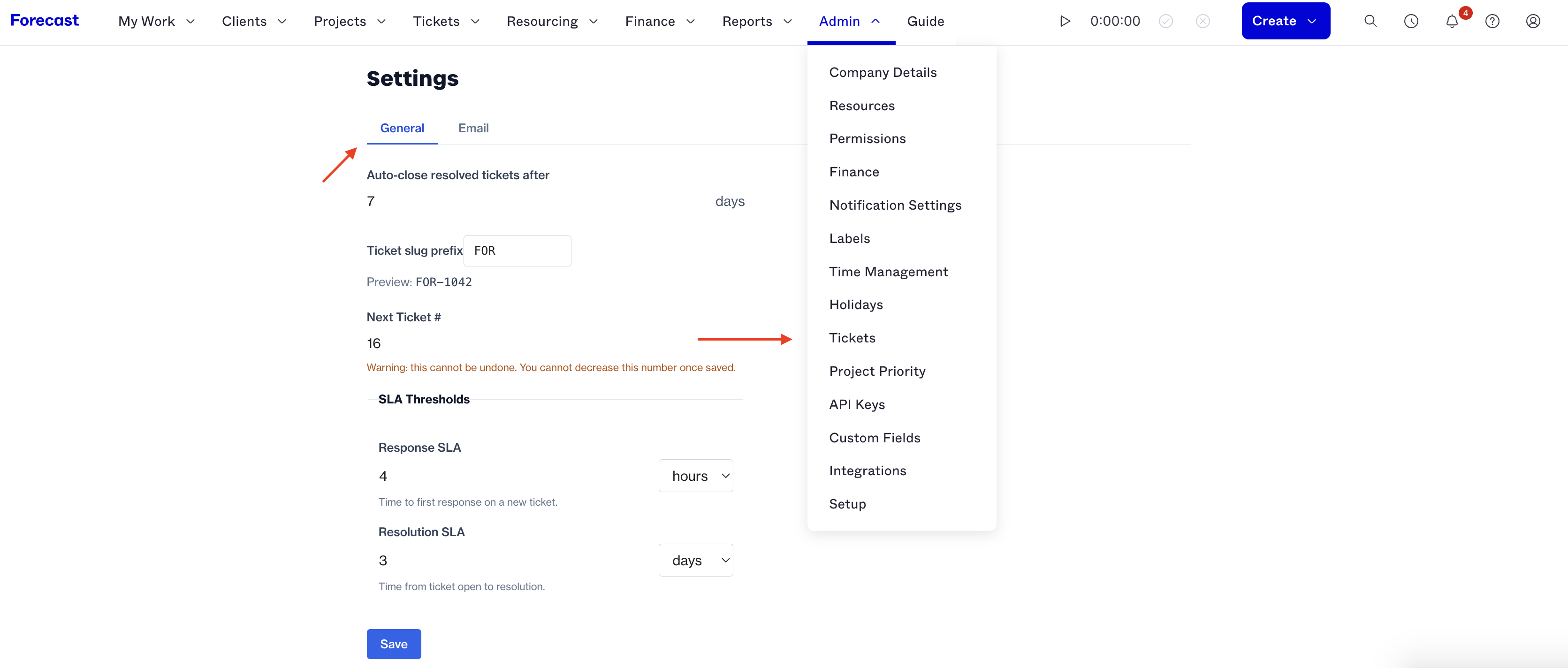Viewport: 1568px width, 668px height.
Task: Click the Next Ticket number field
Action: pyautogui.click(x=555, y=344)
